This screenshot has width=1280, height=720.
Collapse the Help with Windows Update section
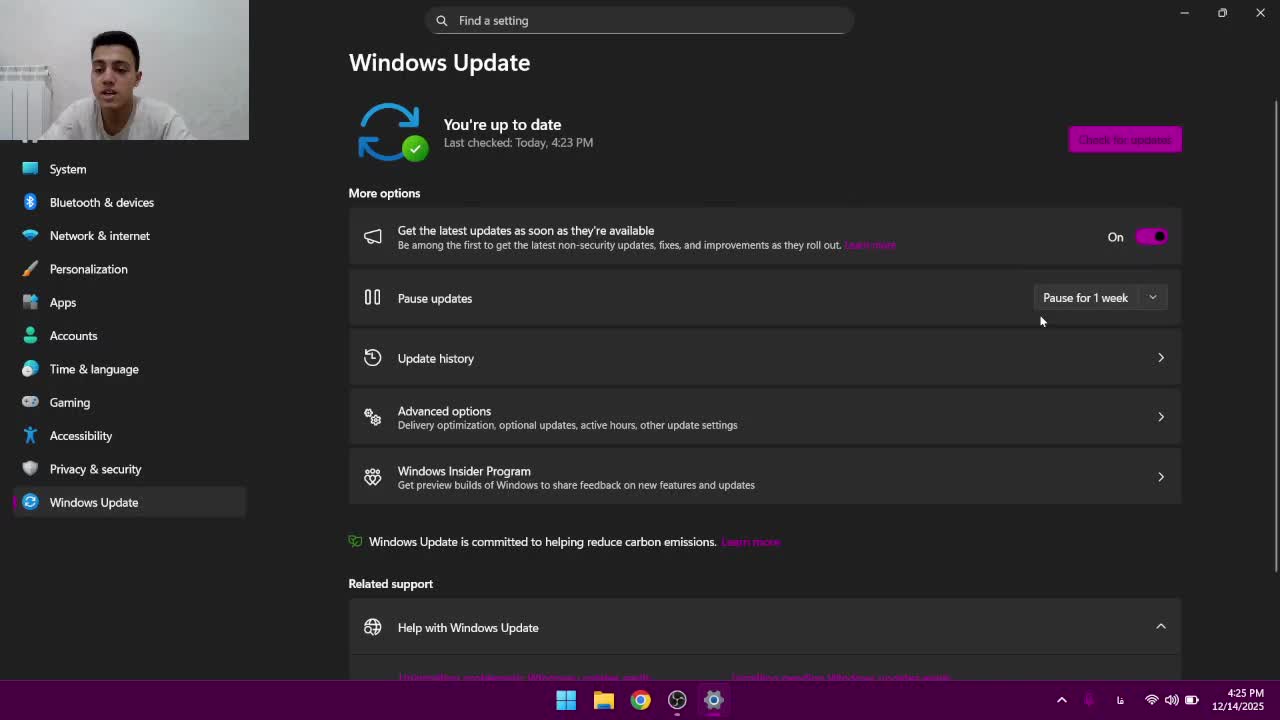coord(1161,627)
